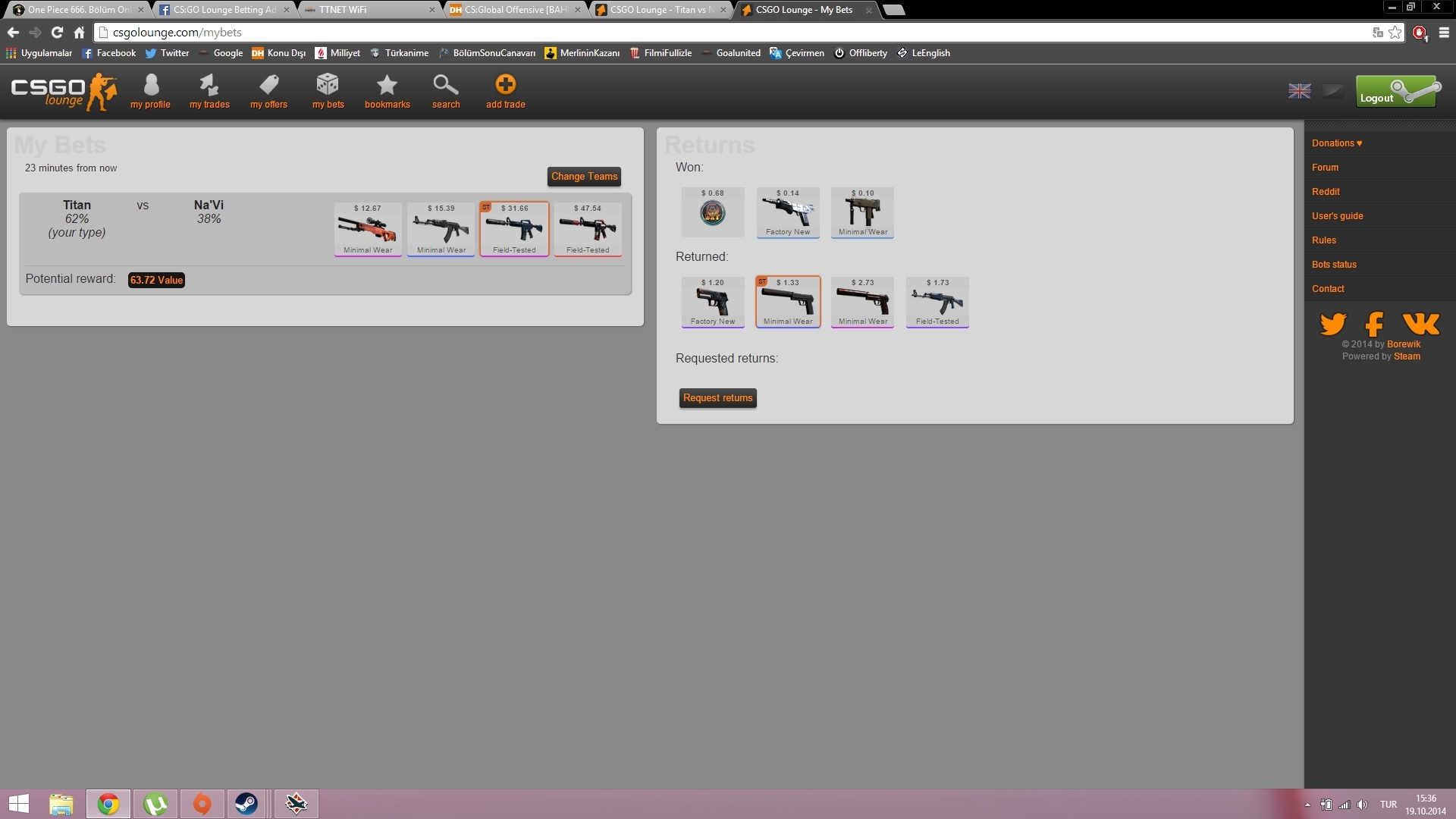The image size is (1456, 819).
Task: Open the Facebook social icon in sidebar
Action: click(x=1374, y=324)
